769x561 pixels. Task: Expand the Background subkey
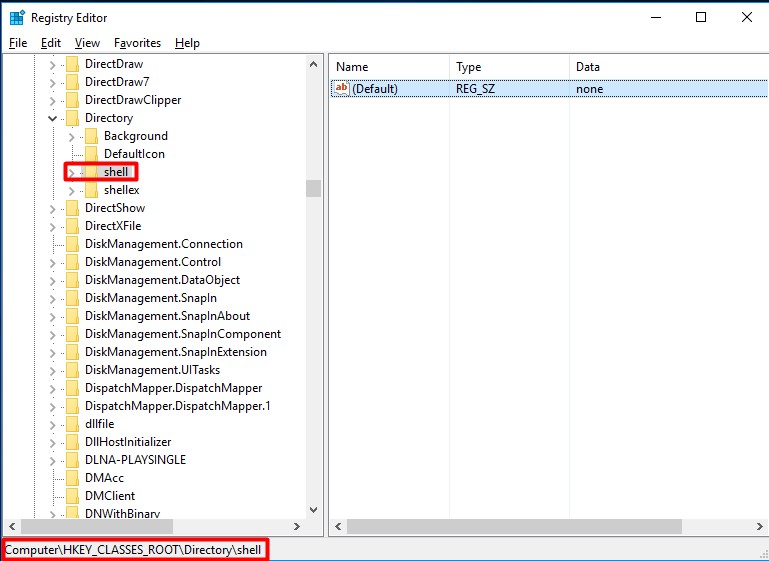coord(72,136)
